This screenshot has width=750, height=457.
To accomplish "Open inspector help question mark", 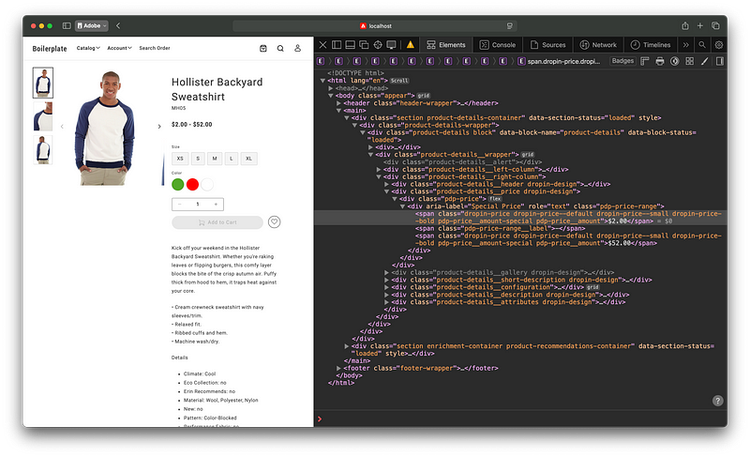I will (717, 401).
